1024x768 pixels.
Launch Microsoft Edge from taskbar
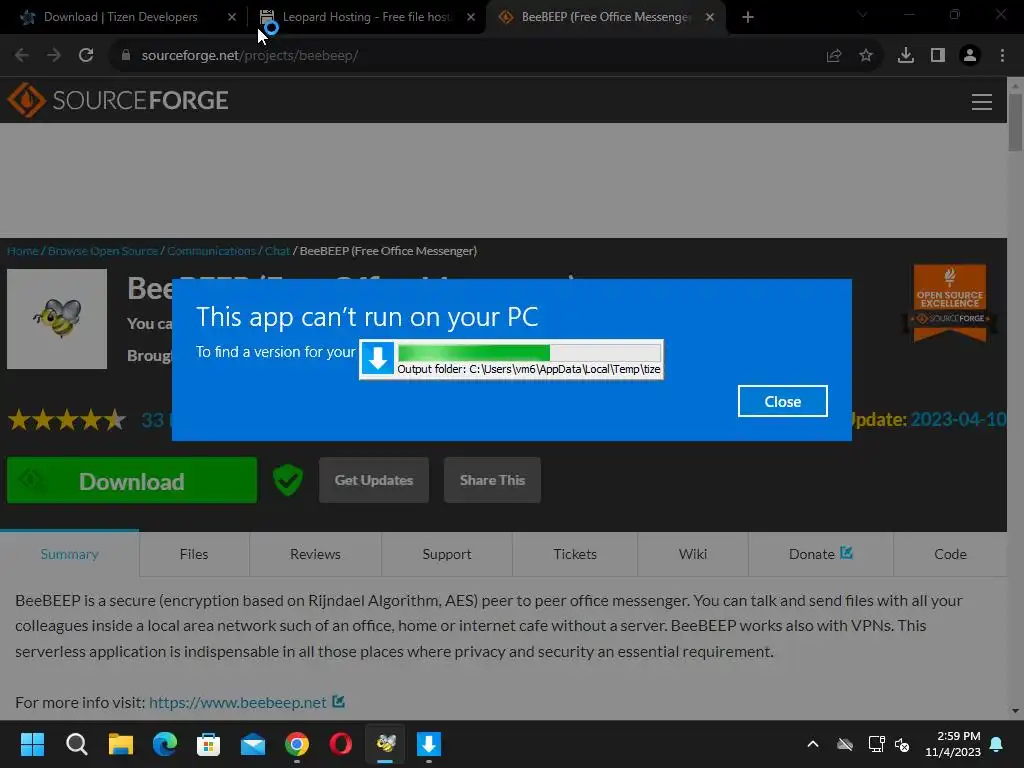pos(165,744)
